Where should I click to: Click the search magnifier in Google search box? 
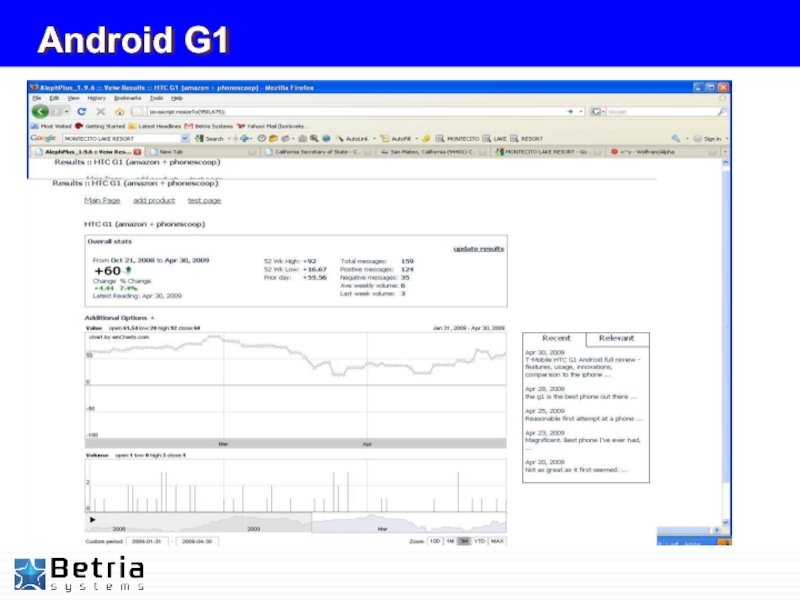[x=721, y=111]
